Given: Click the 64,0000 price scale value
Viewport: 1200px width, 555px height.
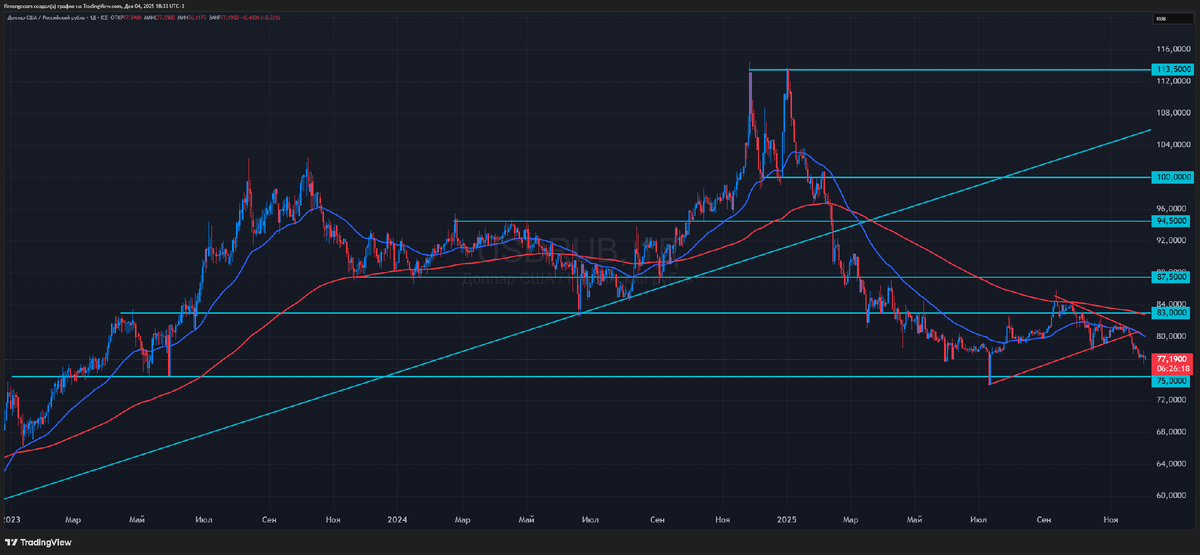Looking at the screenshot, I should [1172, 464].
